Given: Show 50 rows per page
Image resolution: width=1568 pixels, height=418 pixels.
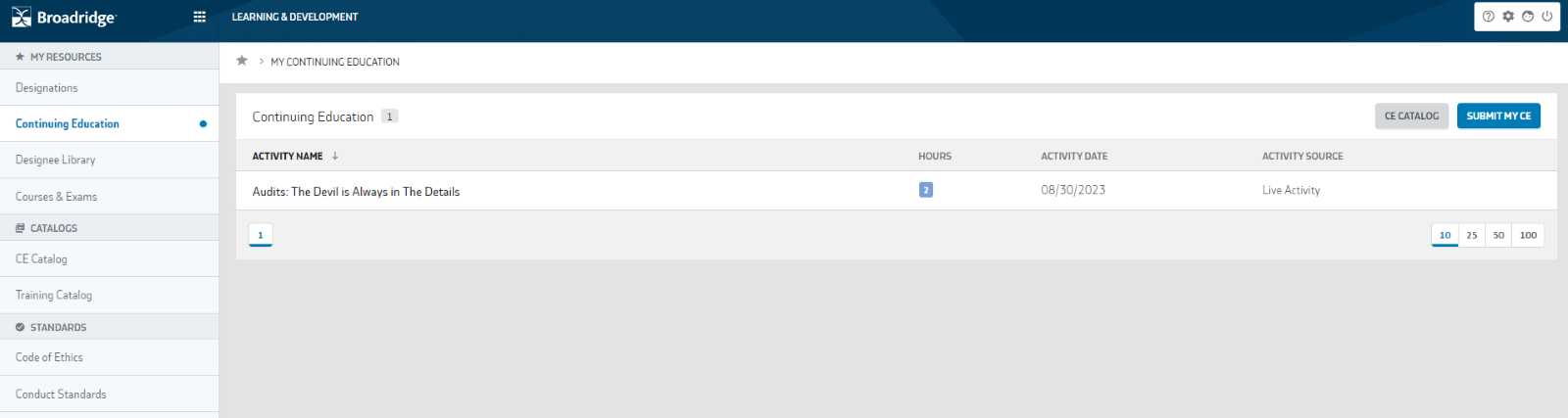Looking at the screenshot, I should pyautogui.click(x=1498, y=235).
